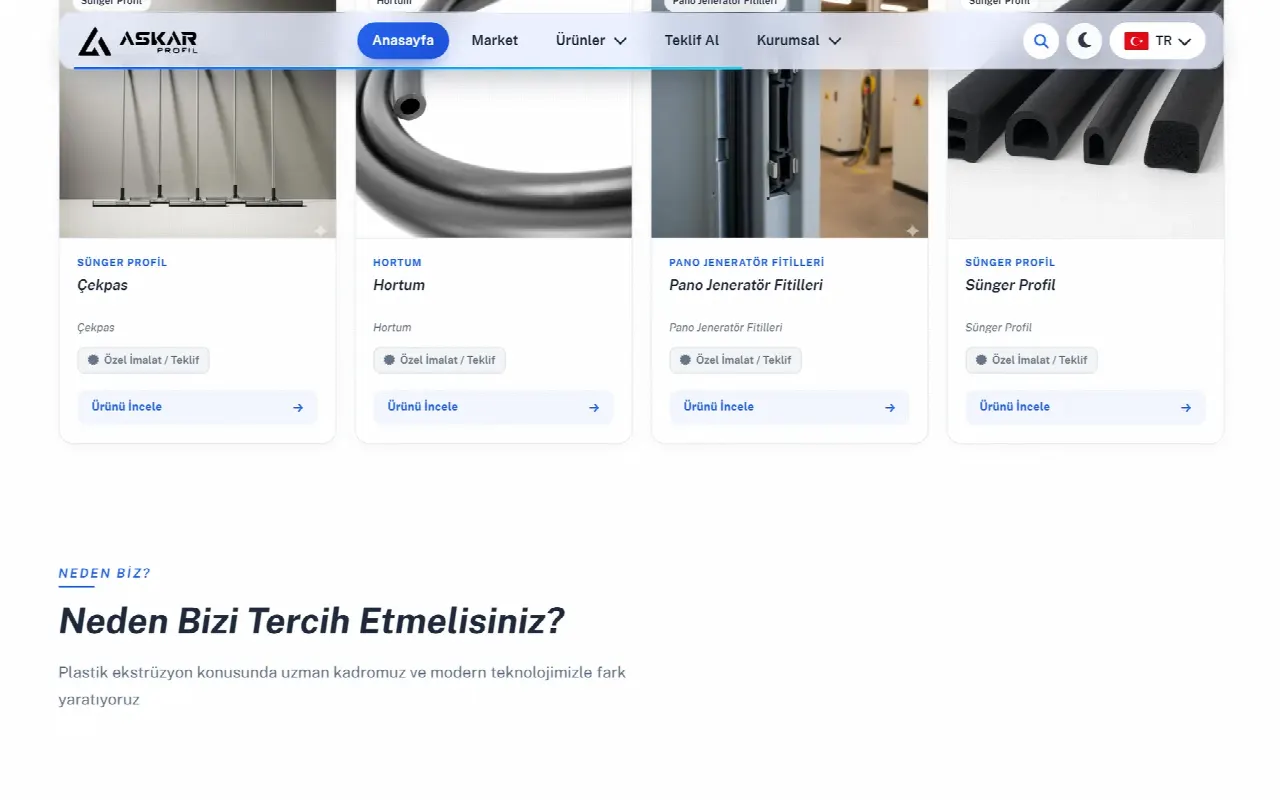The image size is (1280, 809).
Task: Open the search magnifier icon
Action: coord(1041,41)
